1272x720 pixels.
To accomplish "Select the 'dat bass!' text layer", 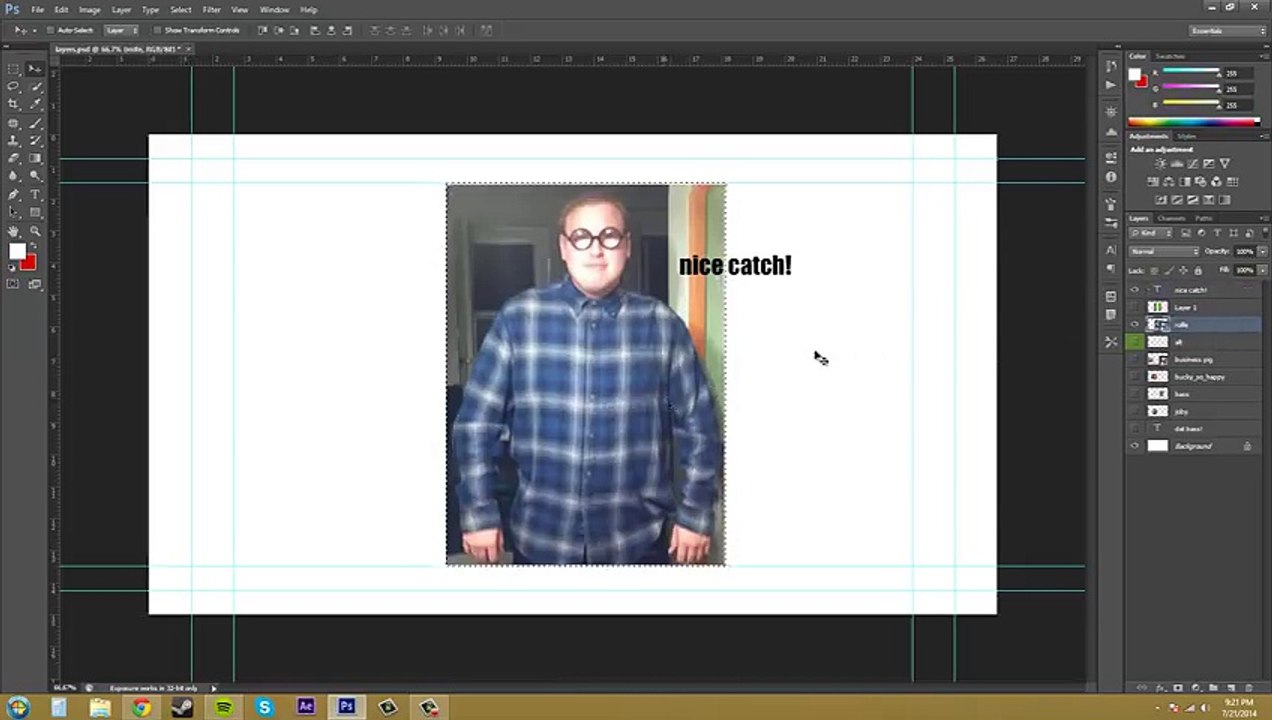I will coord(1193,429).
